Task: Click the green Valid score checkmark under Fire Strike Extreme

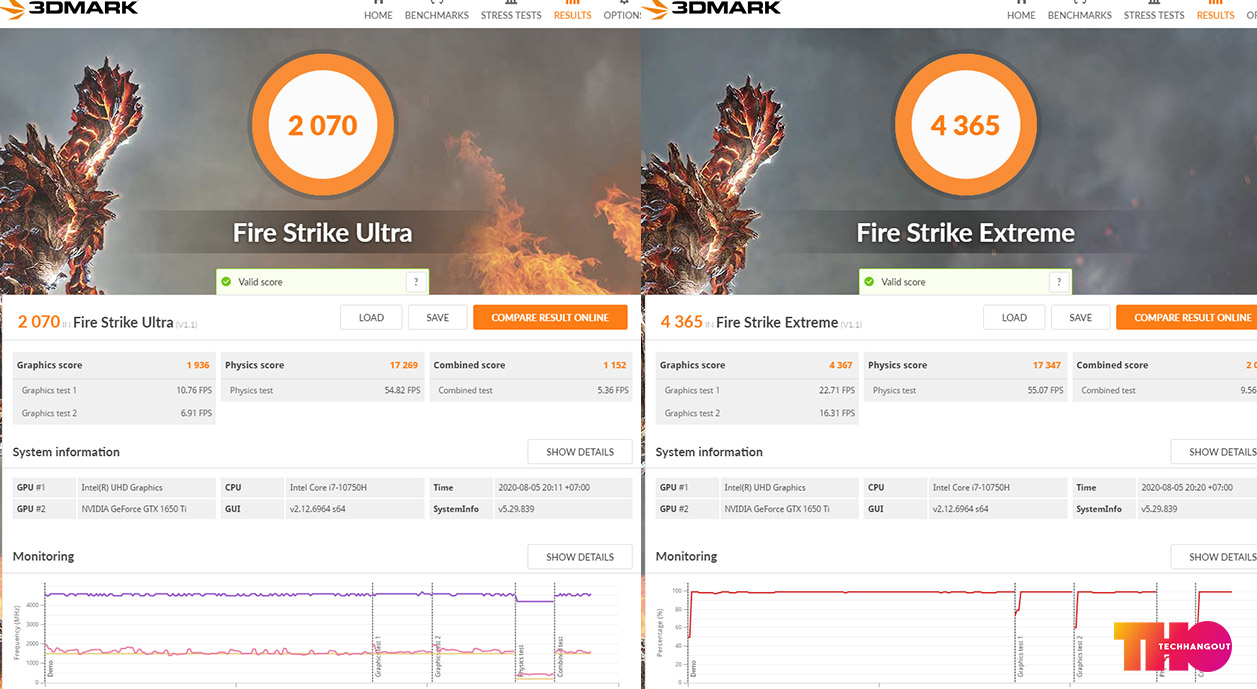Action: point(869,282)
